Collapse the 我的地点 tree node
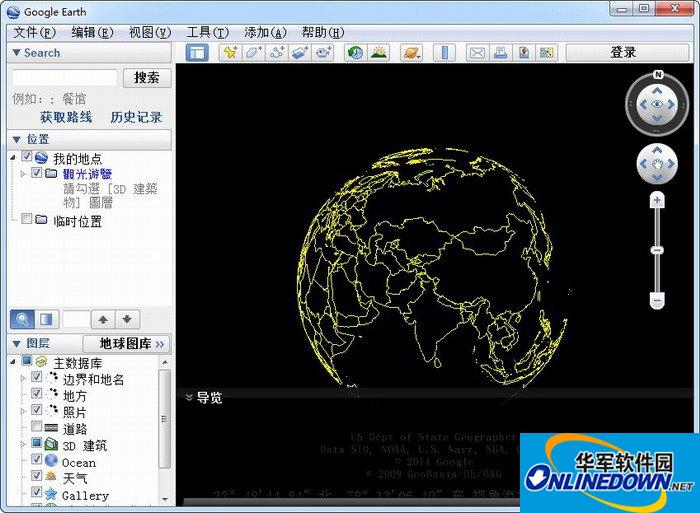700x513 pixels. [13, 157]
